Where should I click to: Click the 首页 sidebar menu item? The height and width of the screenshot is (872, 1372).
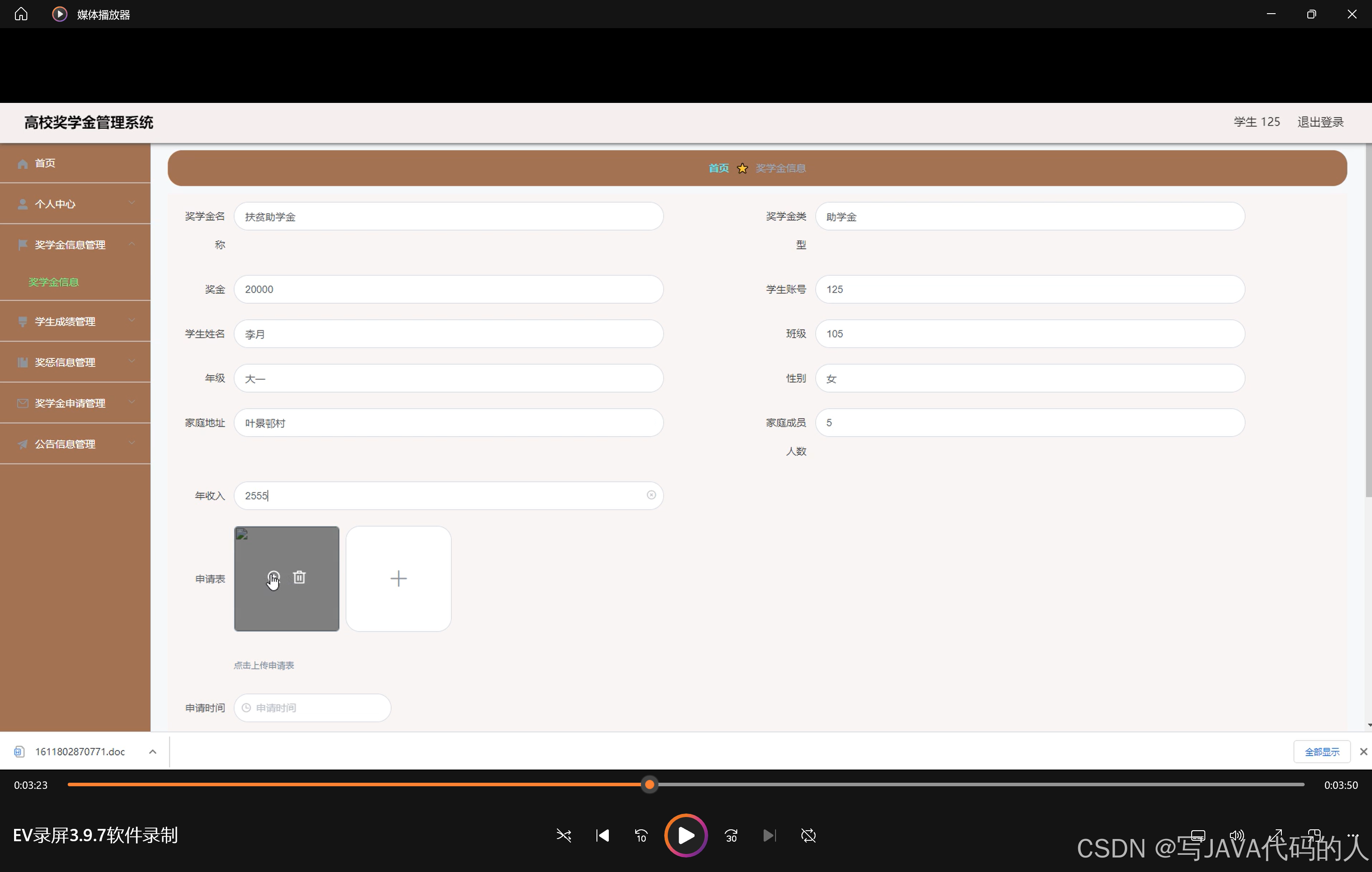[75, 164]
